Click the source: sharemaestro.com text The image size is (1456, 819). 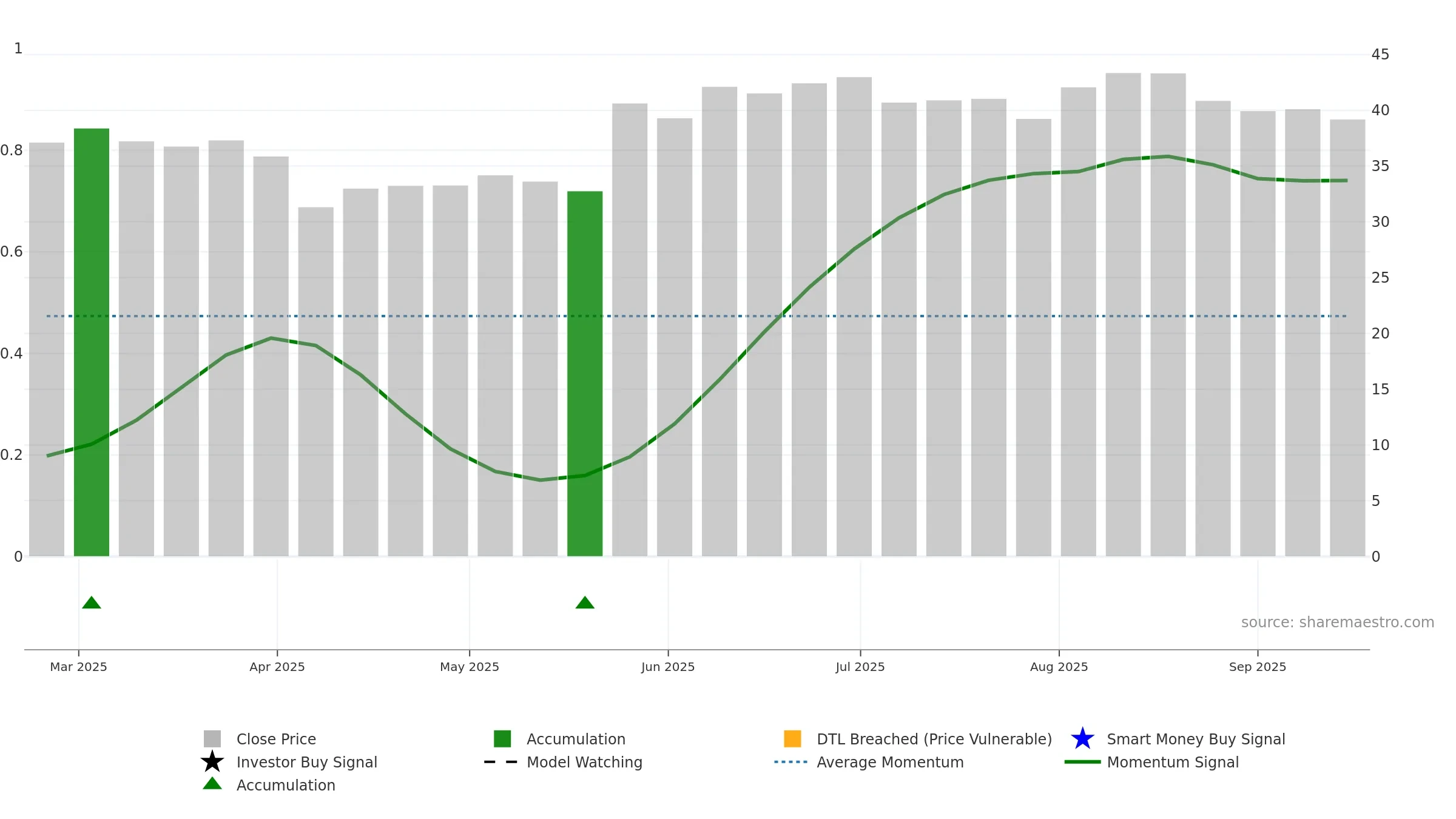(x=1338, y=622)
